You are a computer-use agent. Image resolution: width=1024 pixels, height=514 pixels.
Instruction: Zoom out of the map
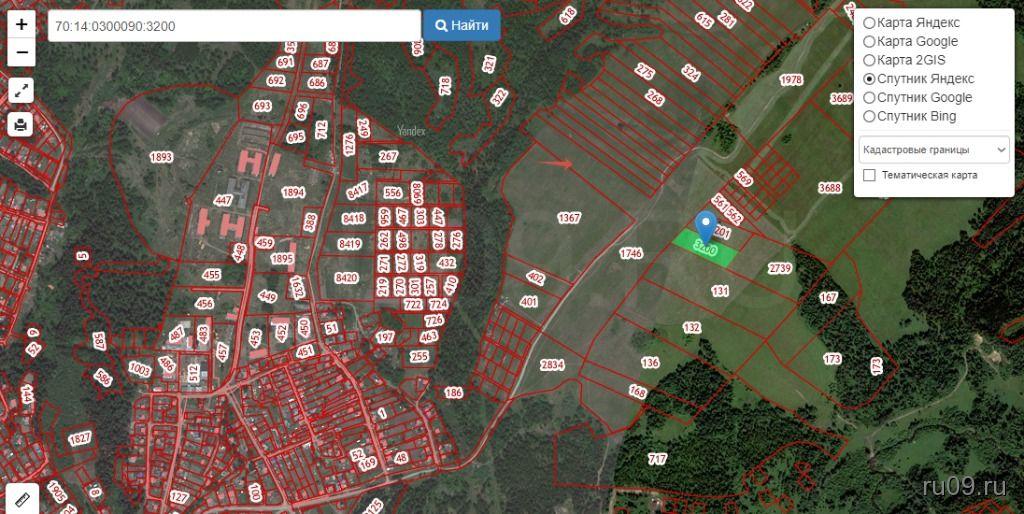coord(22,53)
